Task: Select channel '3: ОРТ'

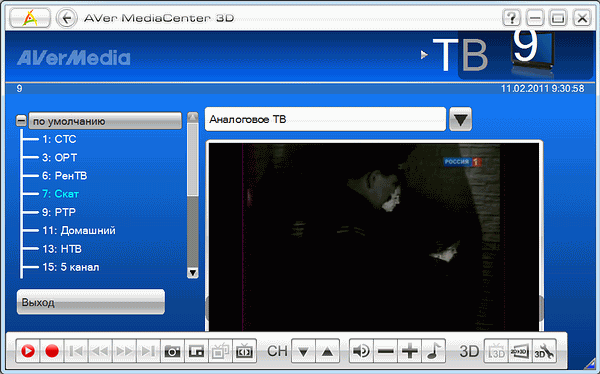Action: [x=60, y=157]
